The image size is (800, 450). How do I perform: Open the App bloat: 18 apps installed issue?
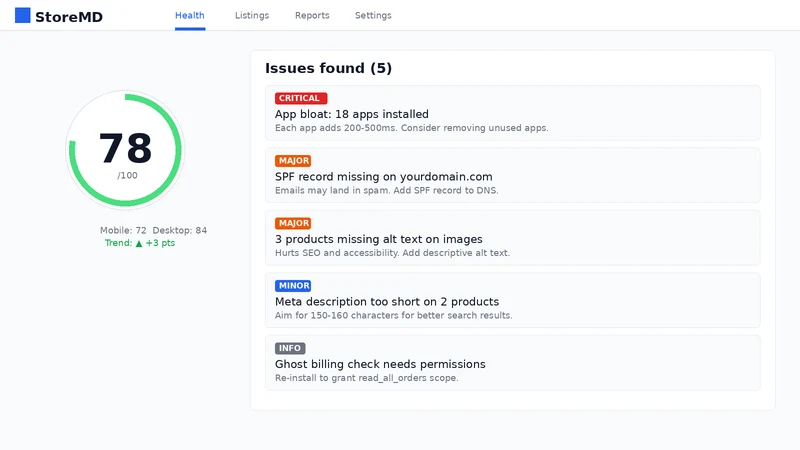513,113
